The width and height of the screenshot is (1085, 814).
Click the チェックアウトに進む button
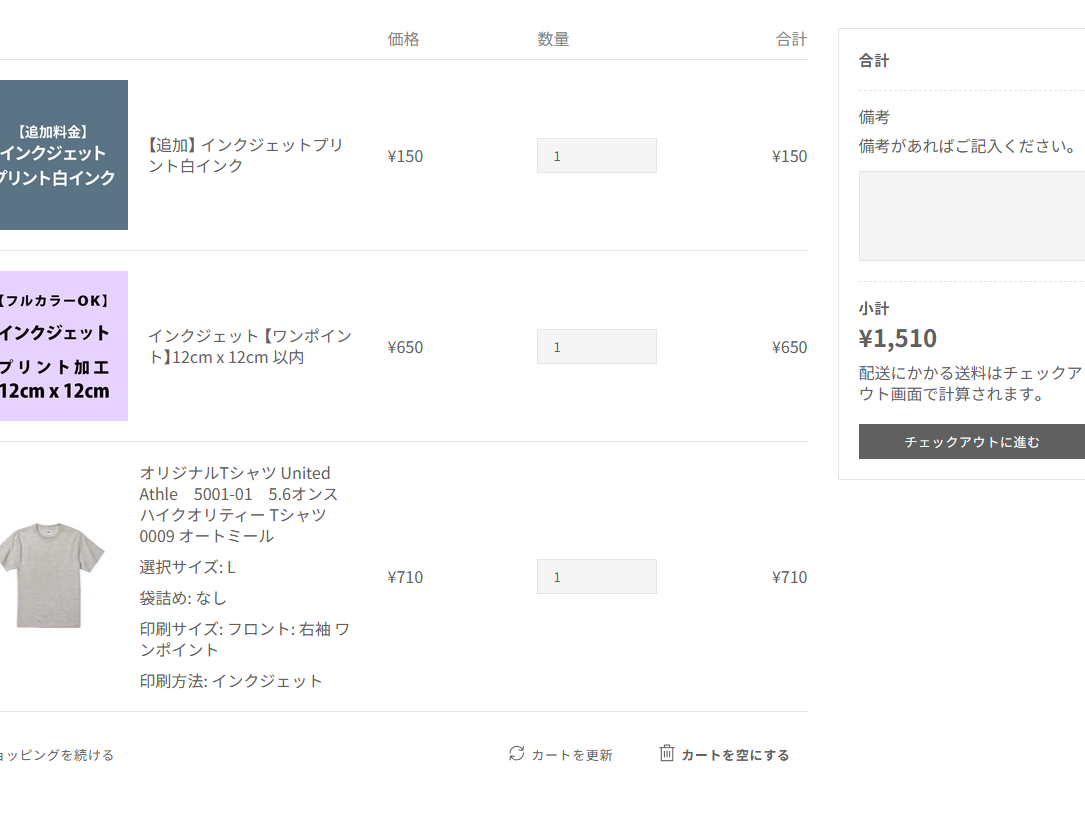(x=971, y=442)
